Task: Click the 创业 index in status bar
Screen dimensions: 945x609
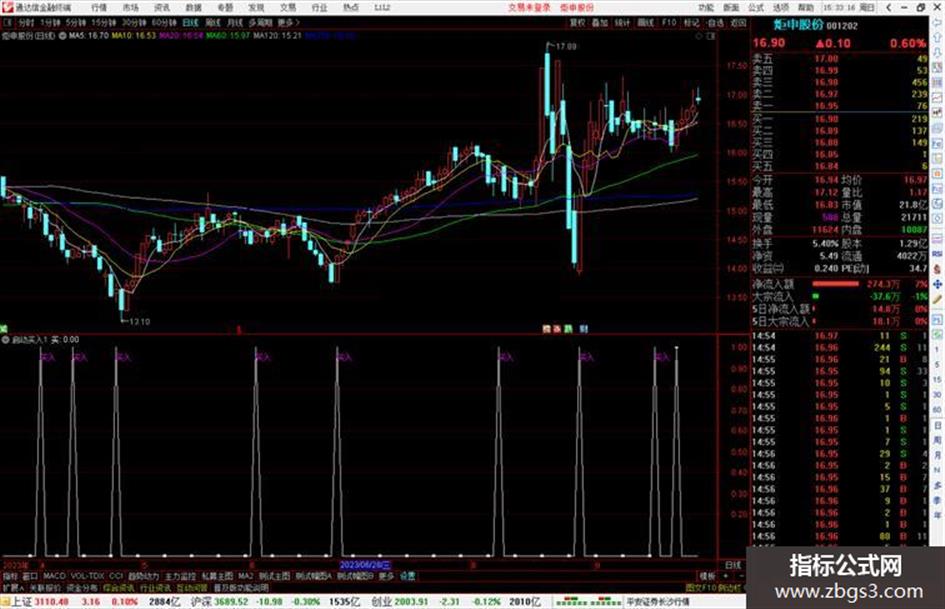Action: (382, 601)
